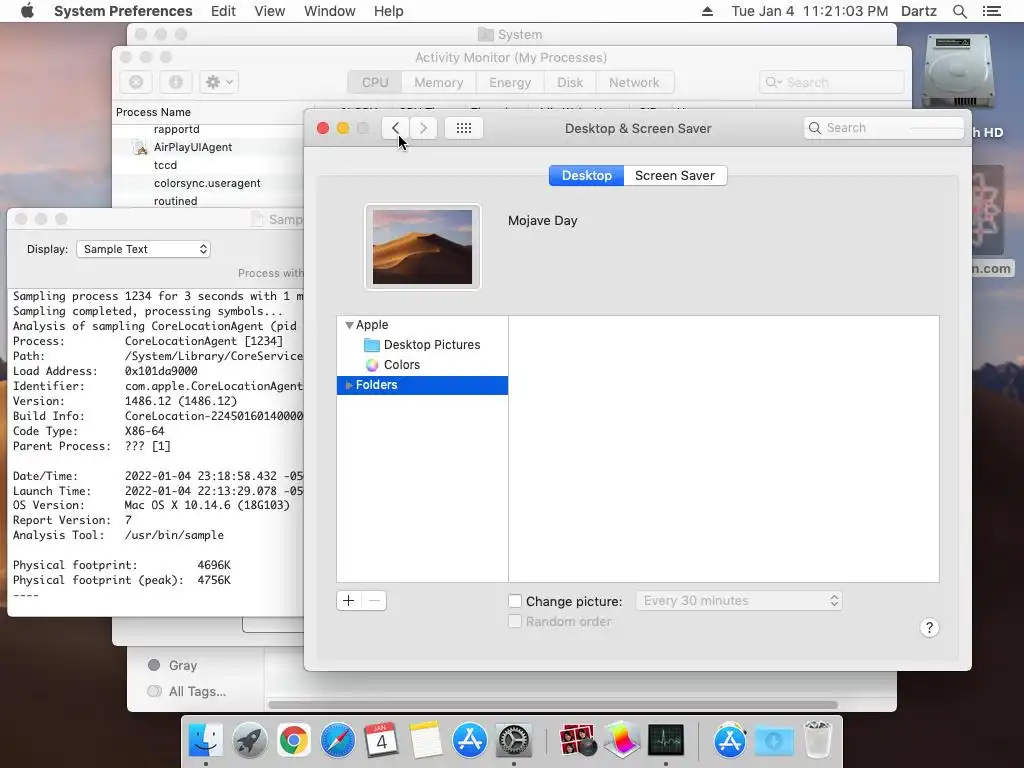Screen dimensions: 1024x768
Task: Go forward in System Preferences
Action: 423,128
